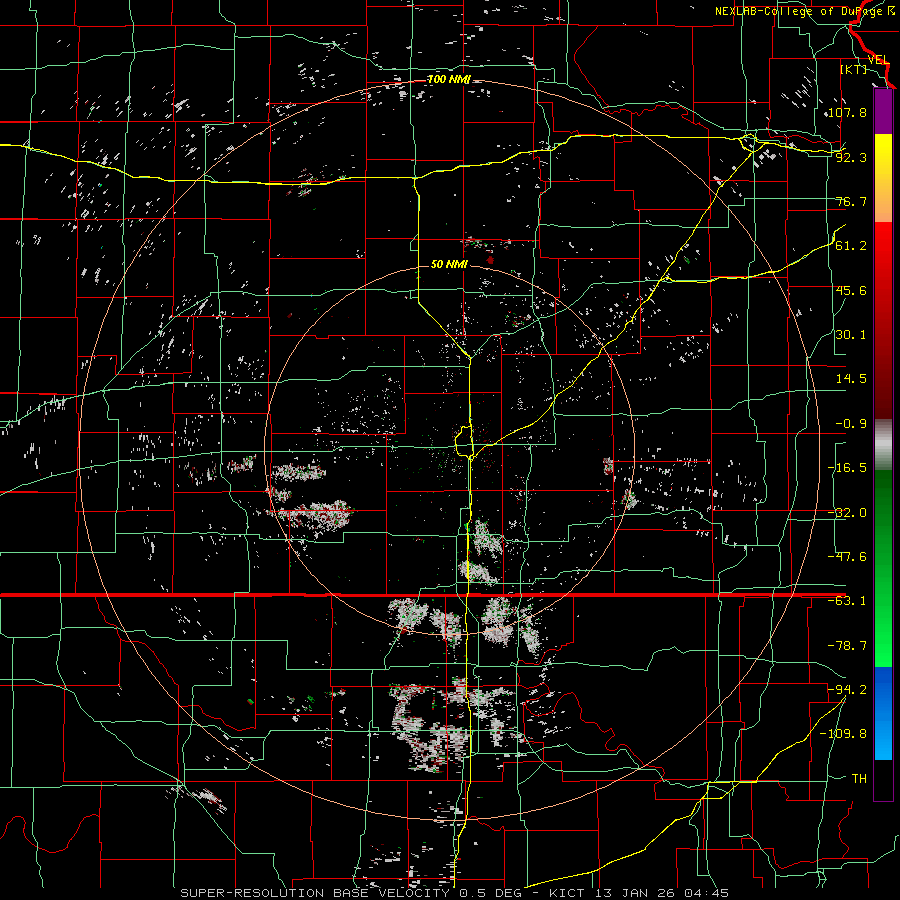Select the -94.2 velocity scale value
This screenshot has width=900, height=900.
click(847, 690)
